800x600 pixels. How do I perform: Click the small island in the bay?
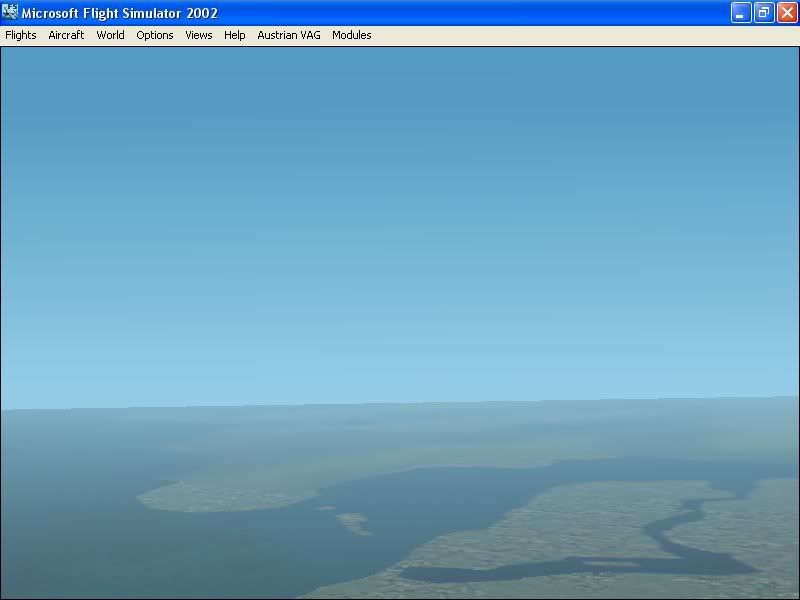click(352, 520)
